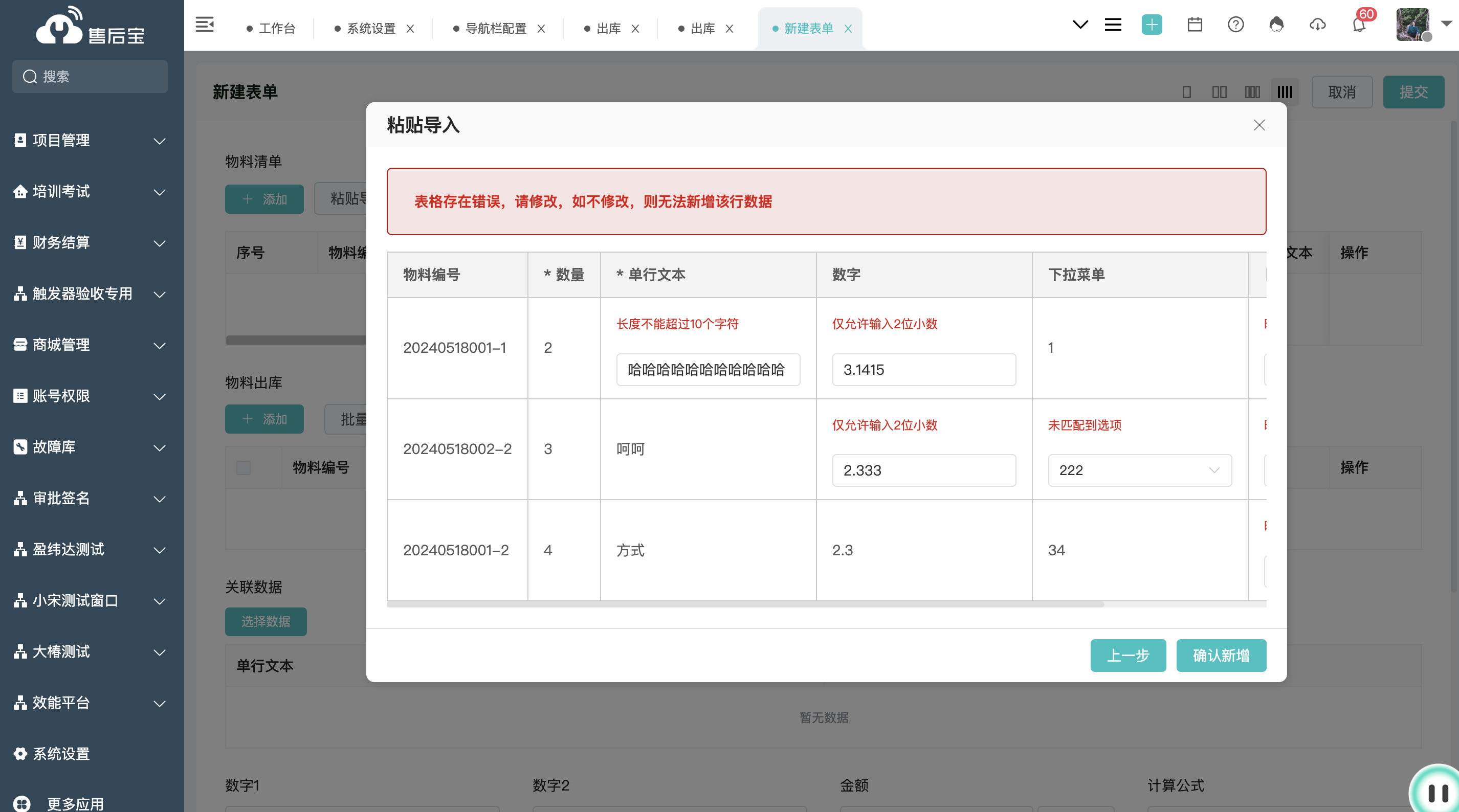Close the 导航栏配置 tab
1459x812 pixels.
pos(541,28)
